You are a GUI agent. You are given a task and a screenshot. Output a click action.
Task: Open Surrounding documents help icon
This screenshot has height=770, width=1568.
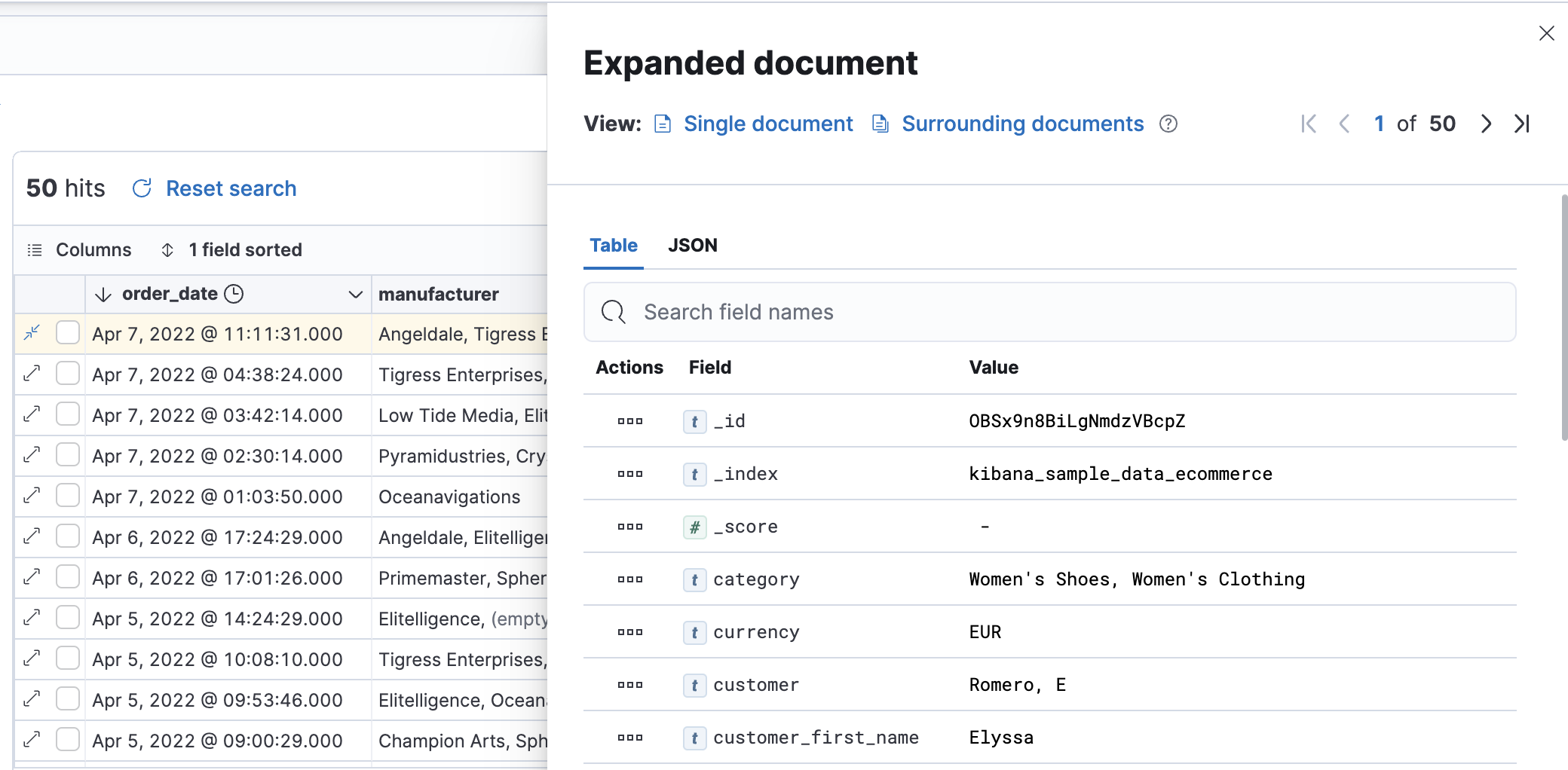(x=1168, y=124)
